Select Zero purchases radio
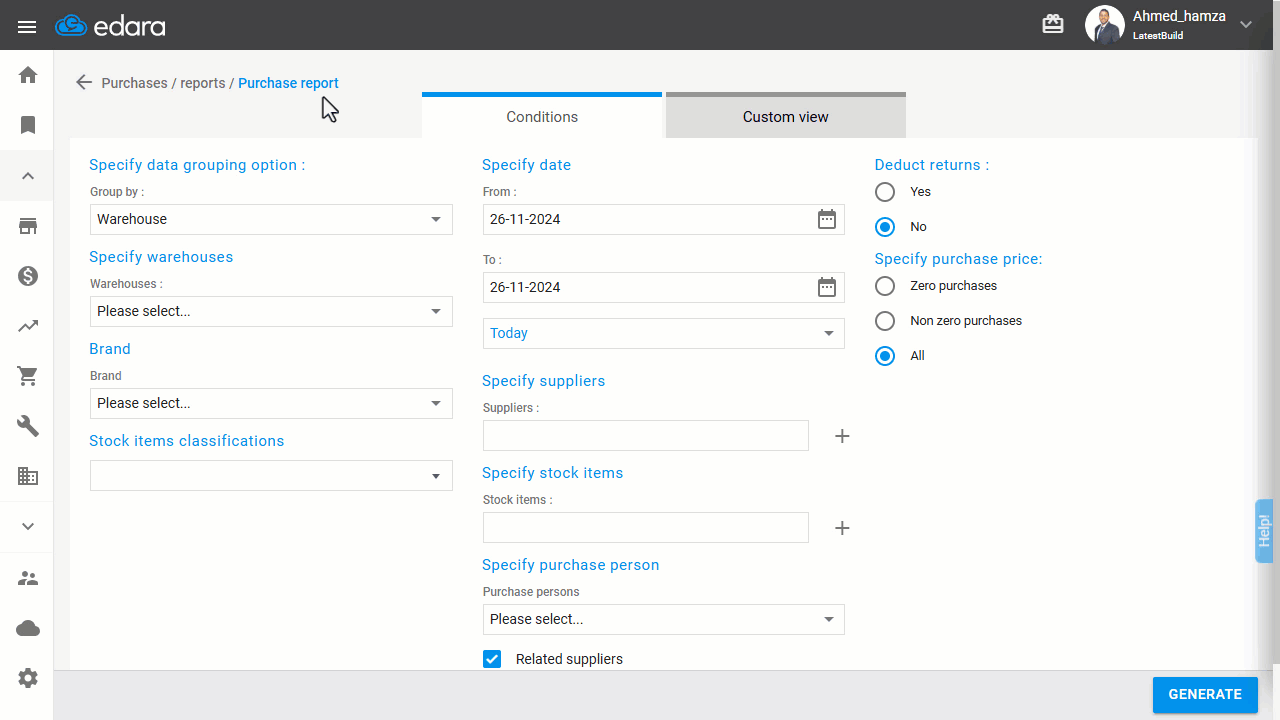The height and width of the screenshot is (720, 1280). click(885, 285)
